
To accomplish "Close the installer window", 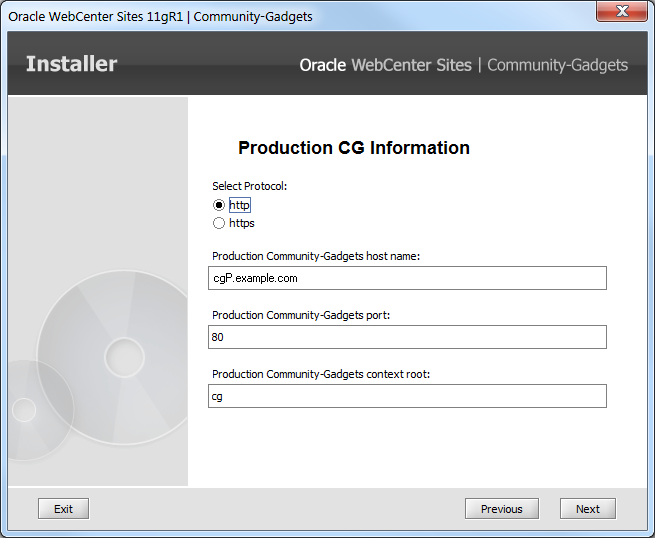I will coord(622,11).
